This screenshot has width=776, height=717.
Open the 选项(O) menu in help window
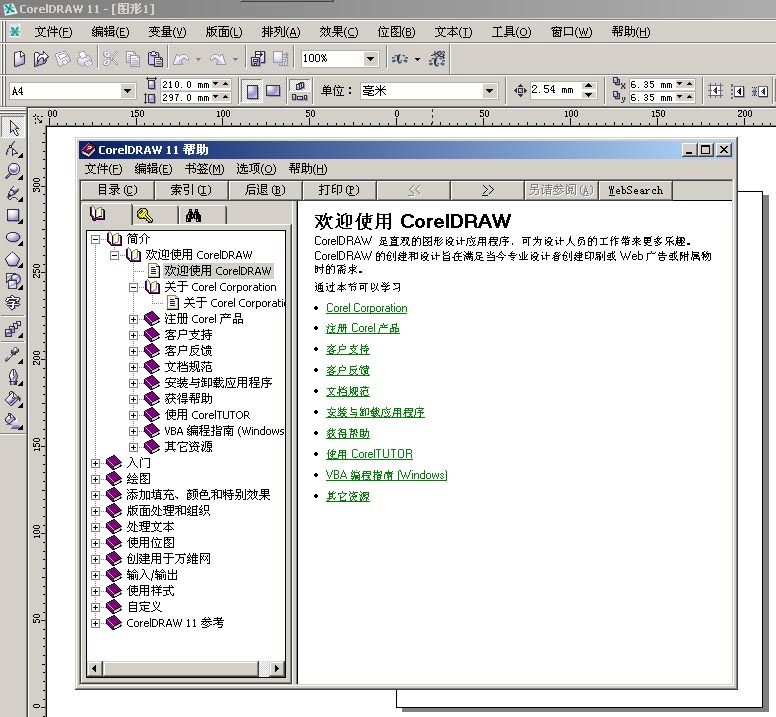coord(256,169)
